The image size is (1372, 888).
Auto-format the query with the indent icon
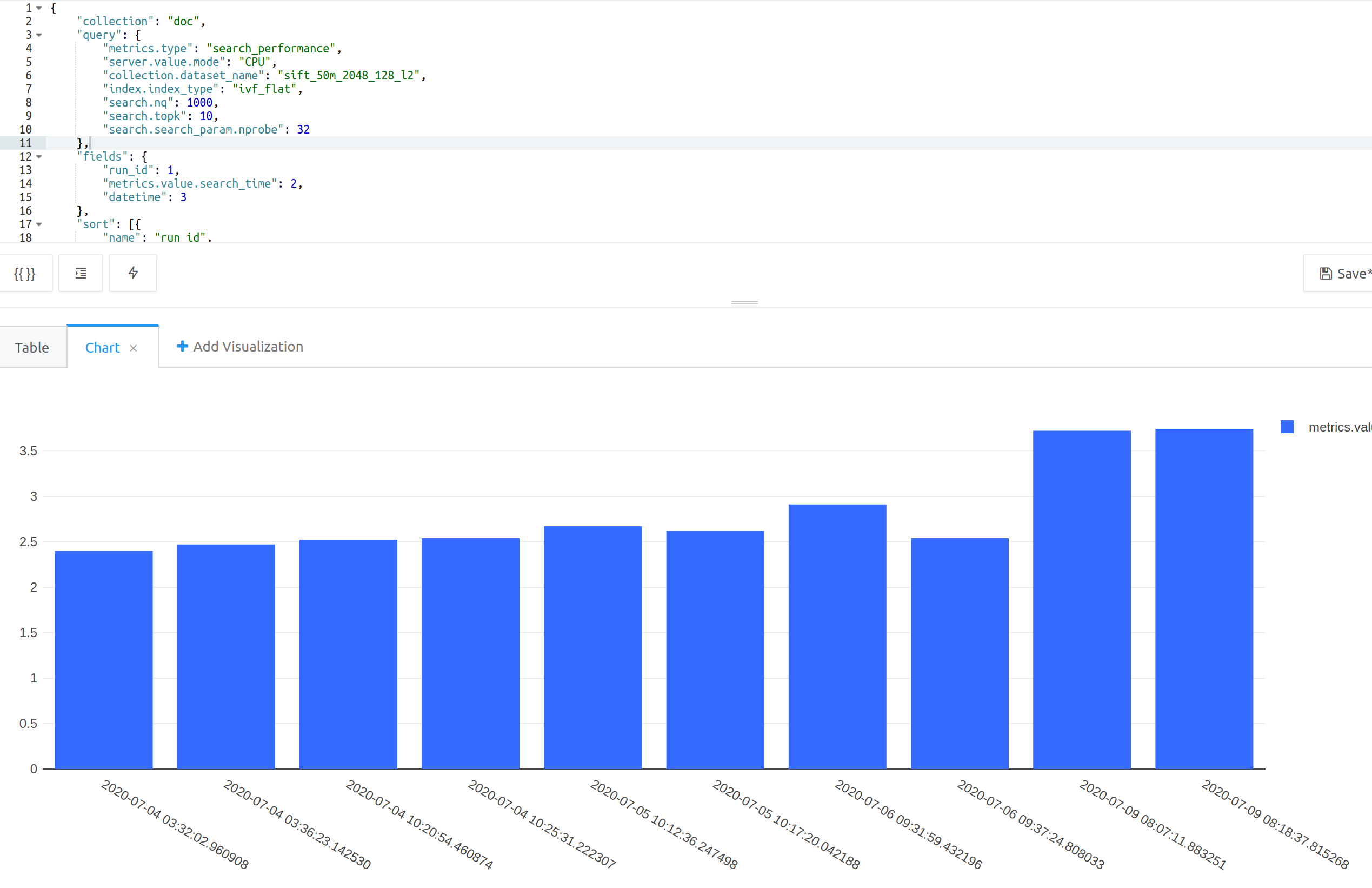pos(81,273)
